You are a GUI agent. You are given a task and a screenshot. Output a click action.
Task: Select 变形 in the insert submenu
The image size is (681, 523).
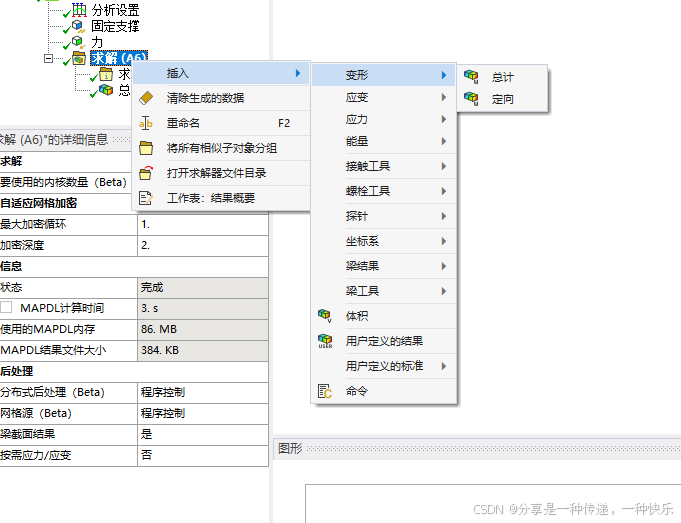pyautogui.click(x=383, y=75)
